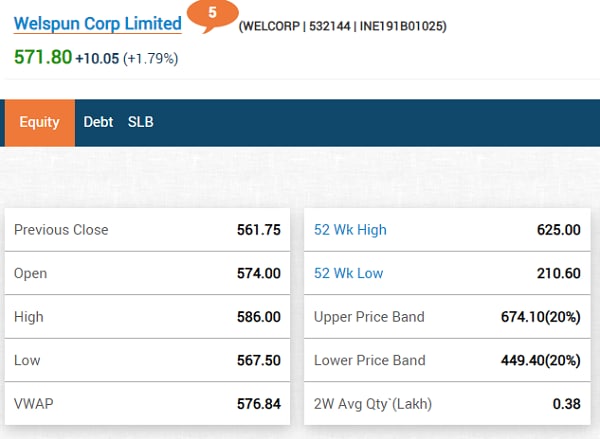Open the 52 Wk Low link

(348, 273)
